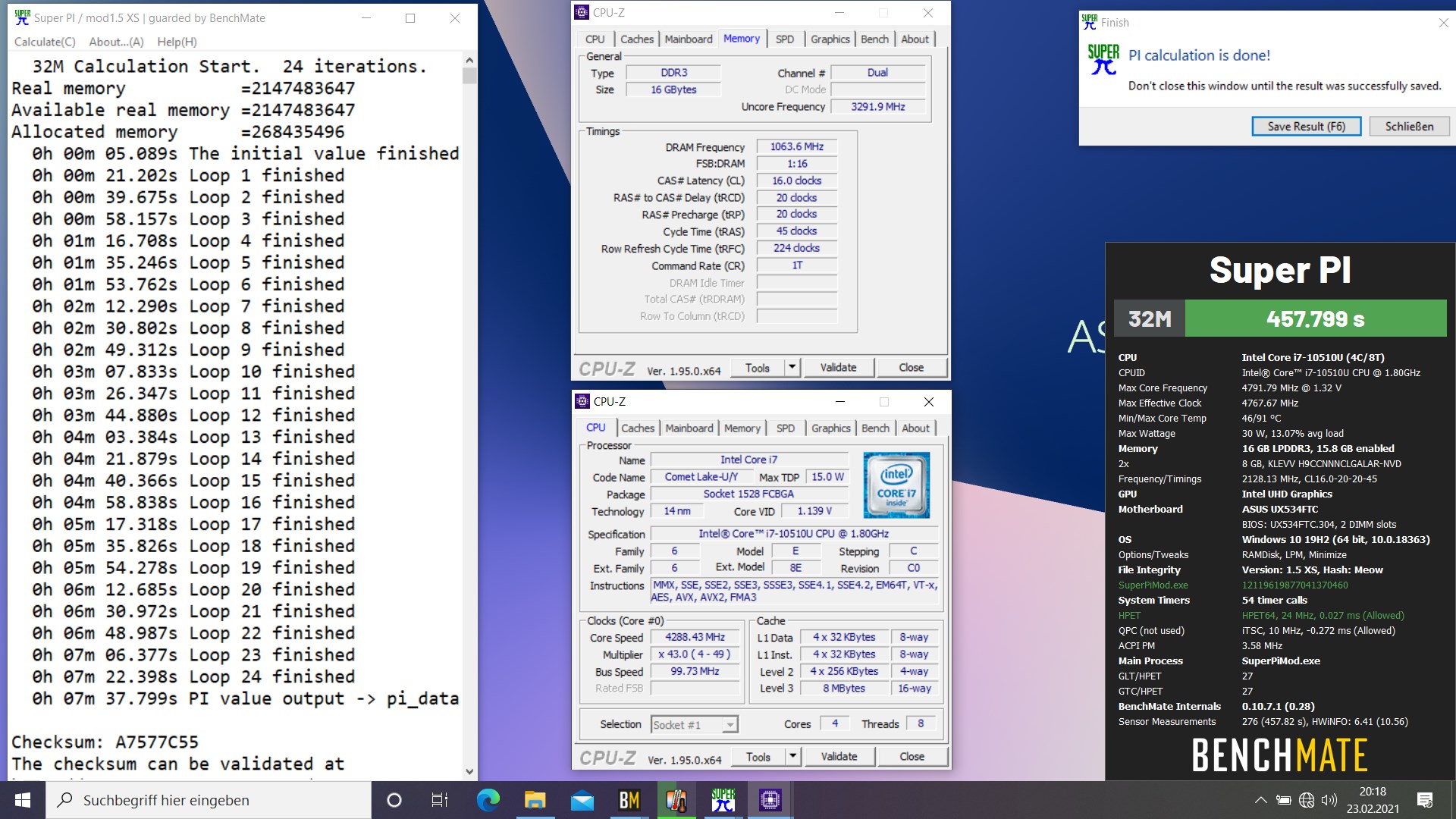Screen dimensions: 1456x819
Task: Switch to BenchMate taskbar icon
Action: (629, 800)
